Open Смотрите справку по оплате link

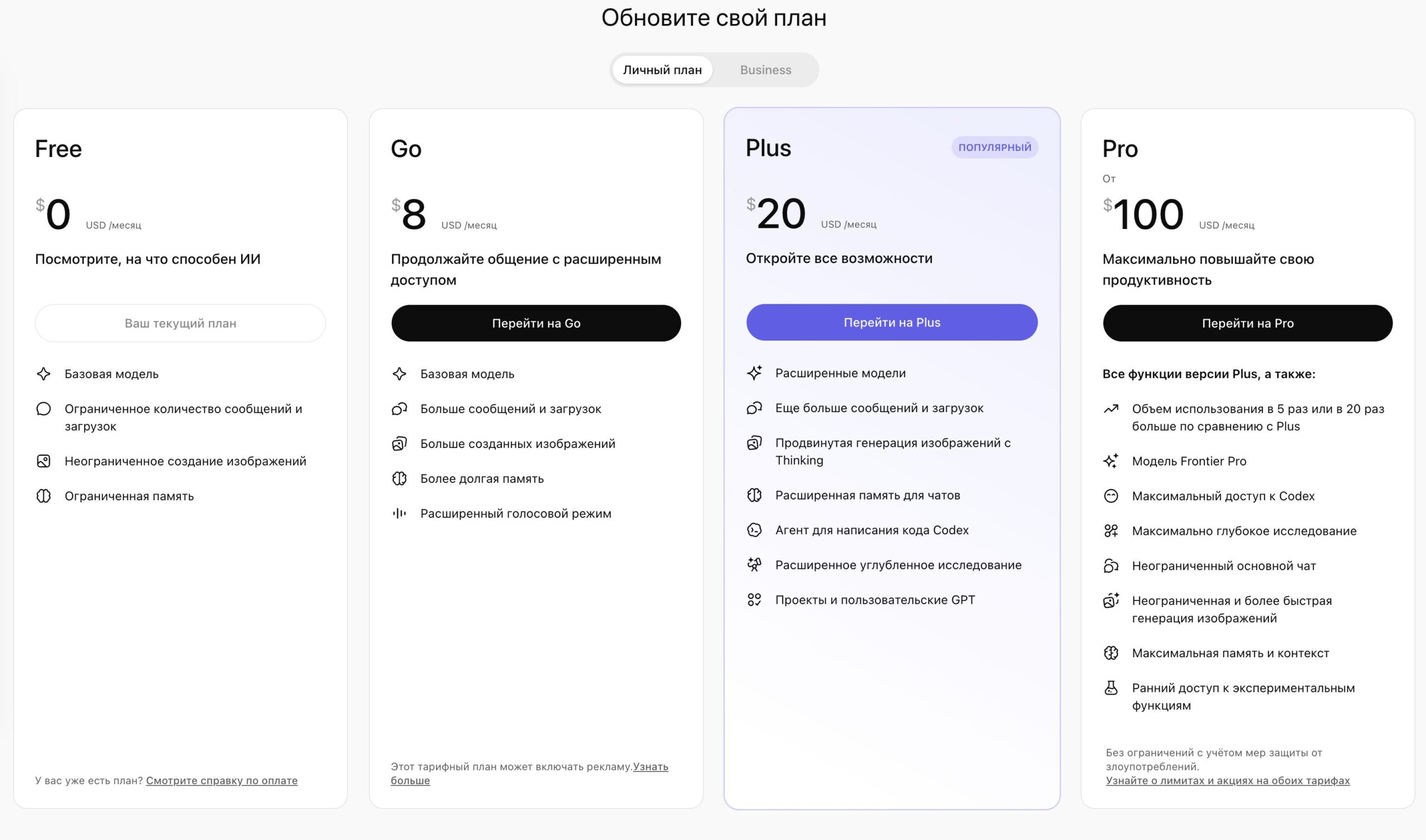click(222, 780)
